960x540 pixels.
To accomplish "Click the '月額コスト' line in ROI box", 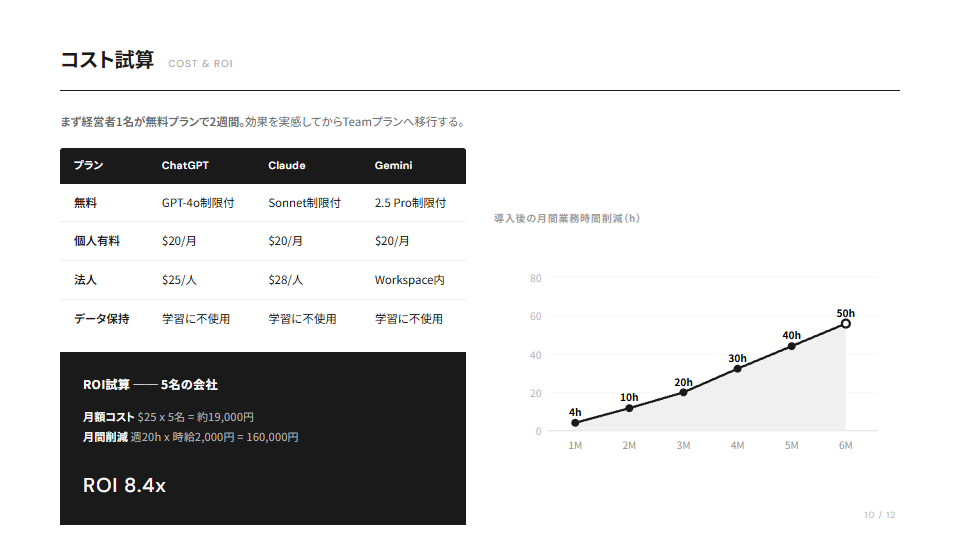I will 168,417.
